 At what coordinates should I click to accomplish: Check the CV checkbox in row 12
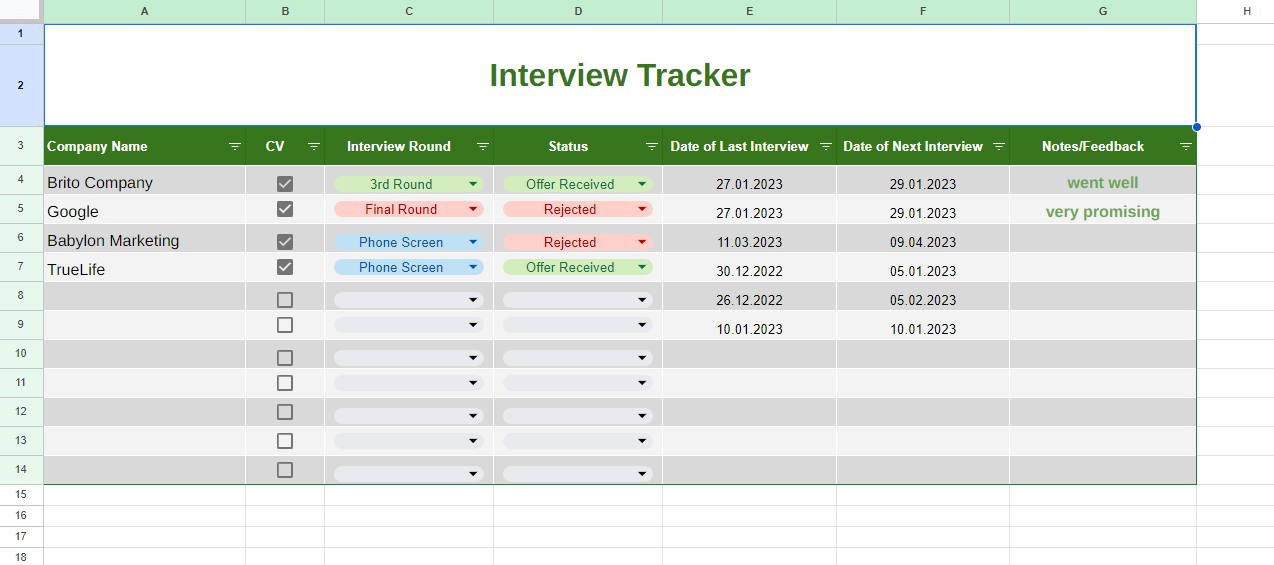click(285, 412)
